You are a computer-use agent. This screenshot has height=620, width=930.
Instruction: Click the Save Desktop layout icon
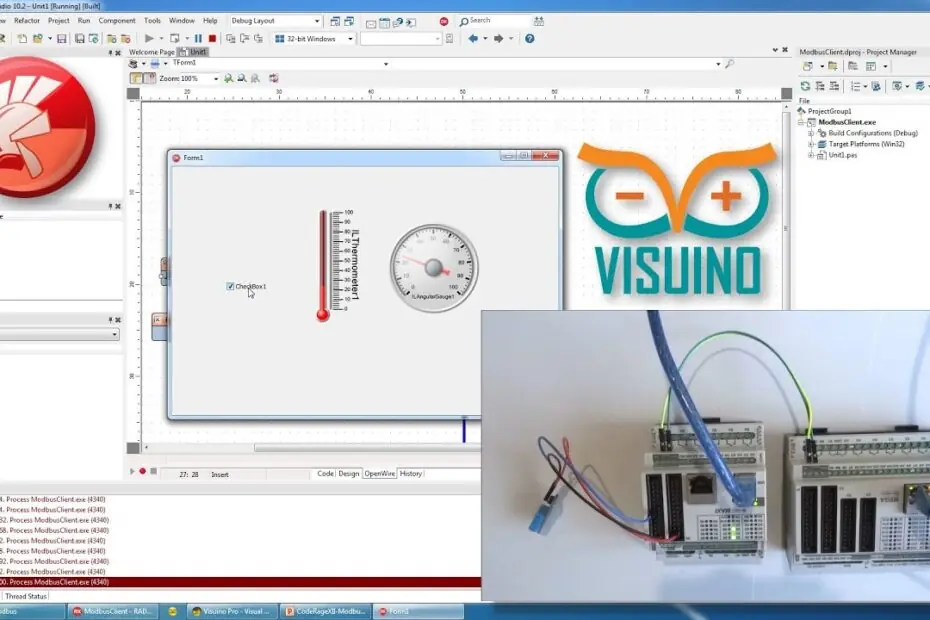[335, 21]
